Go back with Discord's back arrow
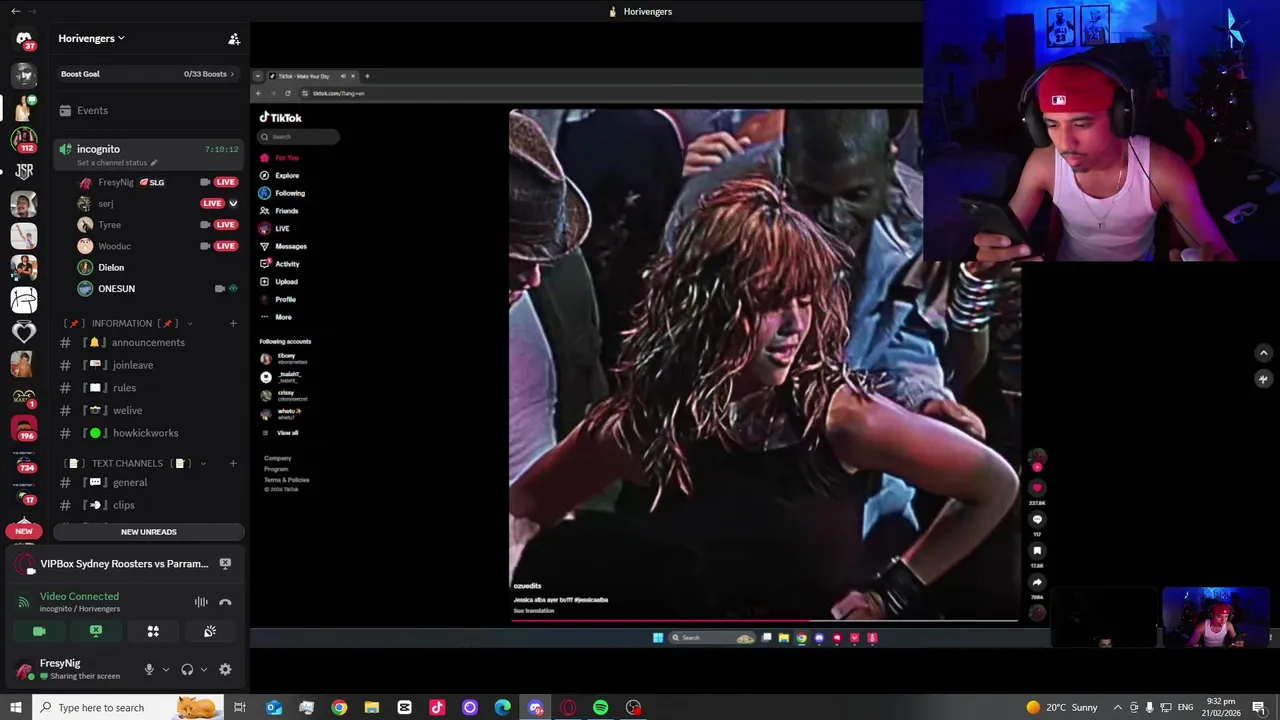This screenshot has height=720, width=1280. 15,11
